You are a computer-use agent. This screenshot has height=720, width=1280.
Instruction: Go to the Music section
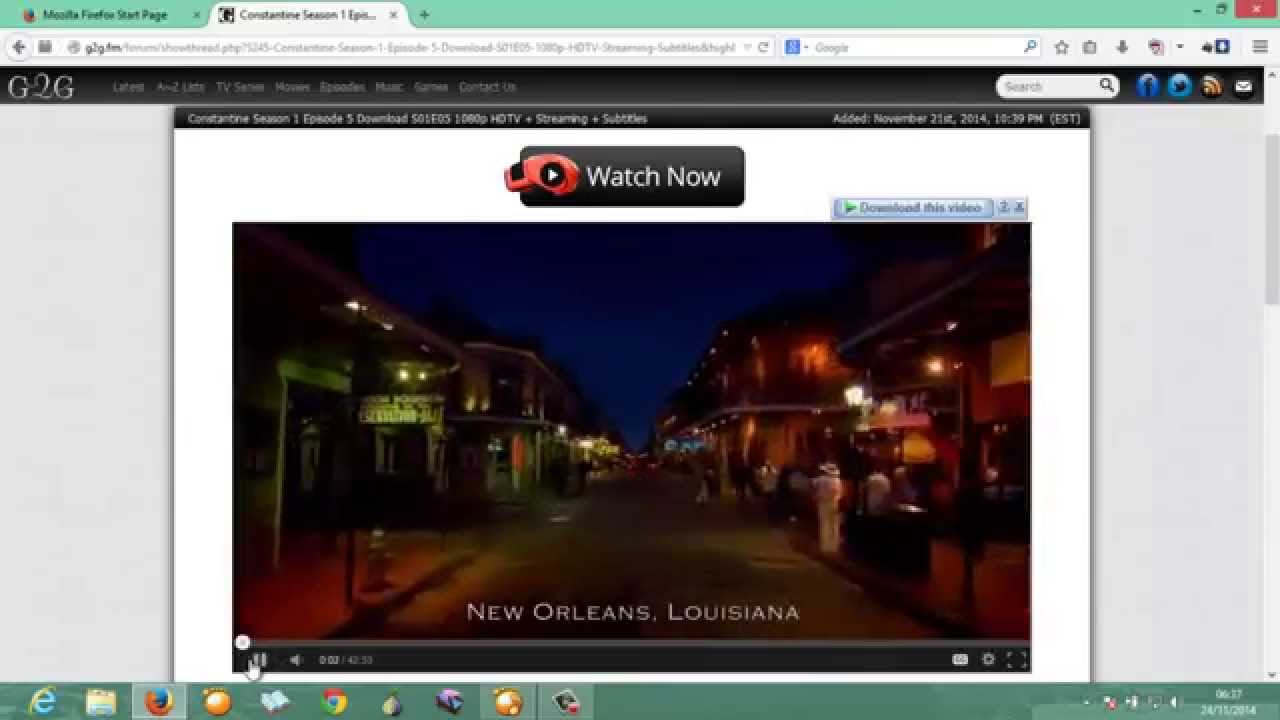click(x=389, y=87)
